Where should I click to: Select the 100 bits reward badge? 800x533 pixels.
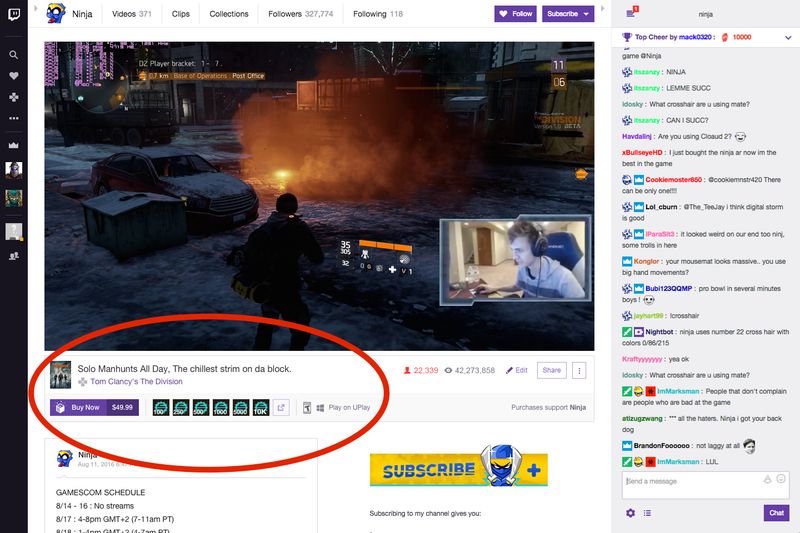click(x=161, y=408)
